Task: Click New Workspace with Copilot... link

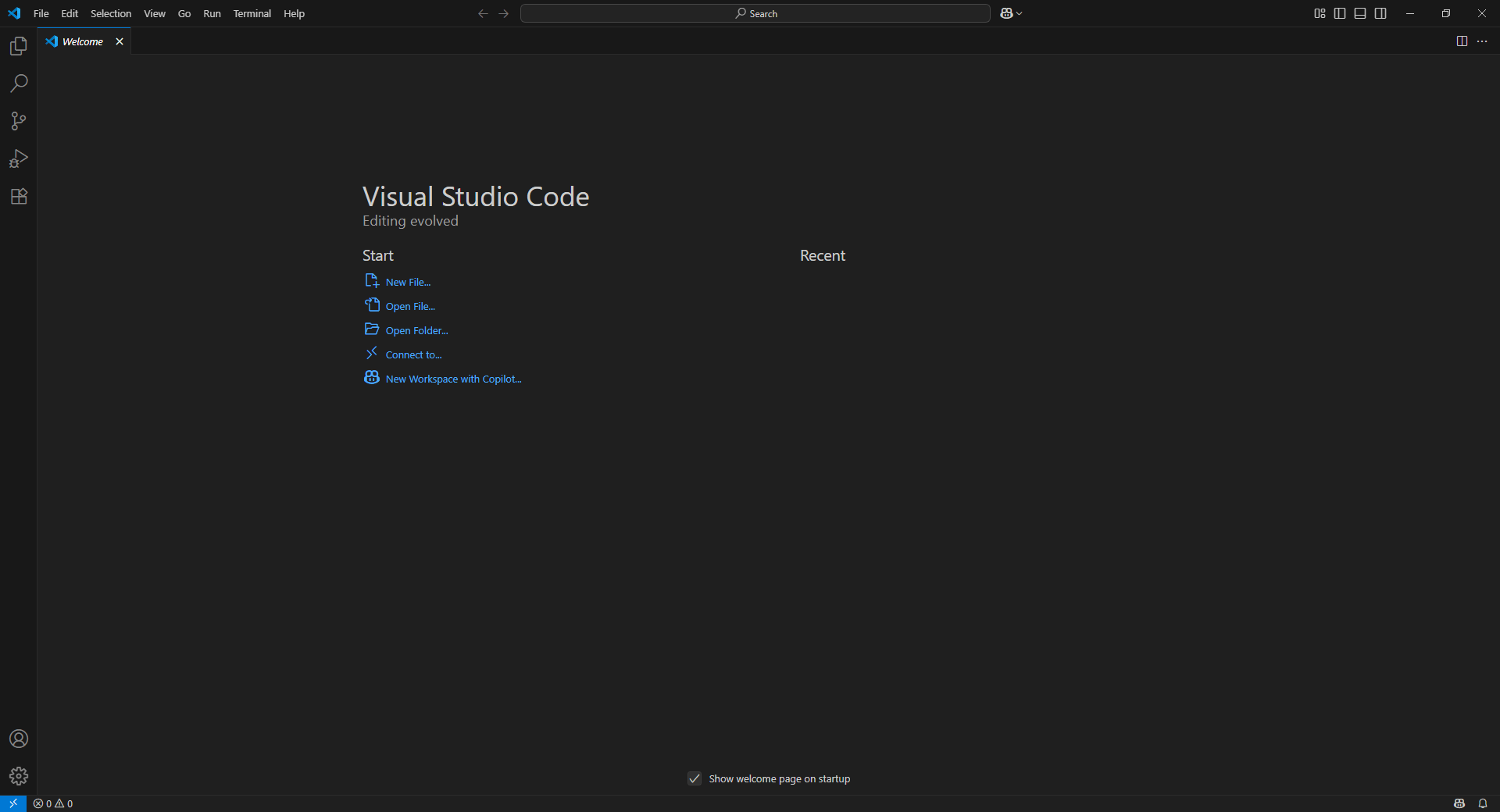Action: click(443, 379)
